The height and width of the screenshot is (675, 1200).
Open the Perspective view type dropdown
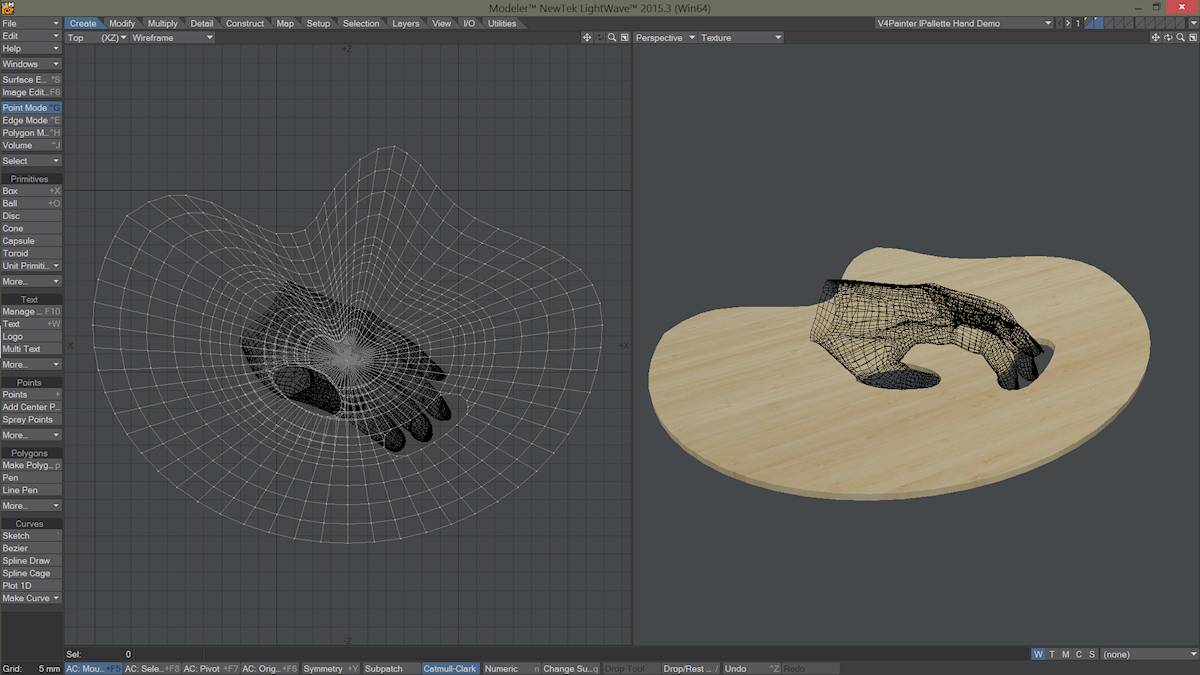(x=665, y=38)
